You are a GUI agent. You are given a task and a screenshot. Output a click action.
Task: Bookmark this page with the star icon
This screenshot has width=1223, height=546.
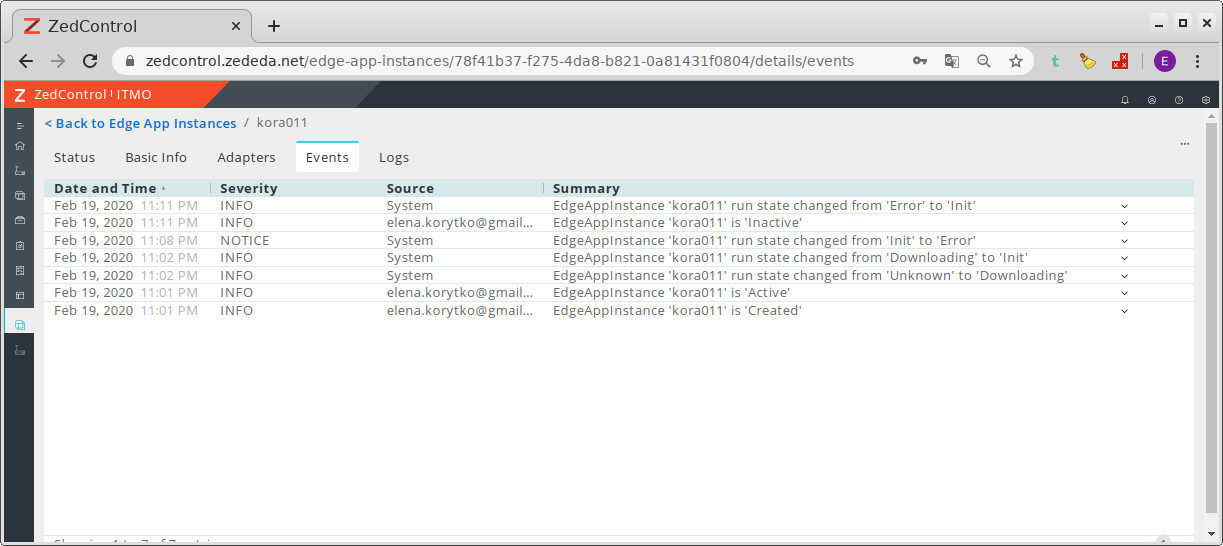click(x=1016, y=61)
